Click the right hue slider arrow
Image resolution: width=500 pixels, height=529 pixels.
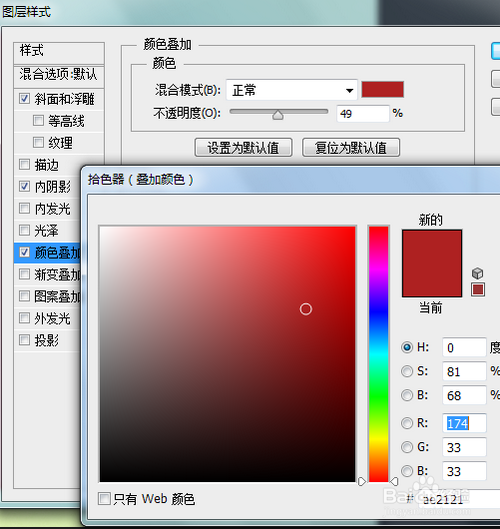[394, 481]
